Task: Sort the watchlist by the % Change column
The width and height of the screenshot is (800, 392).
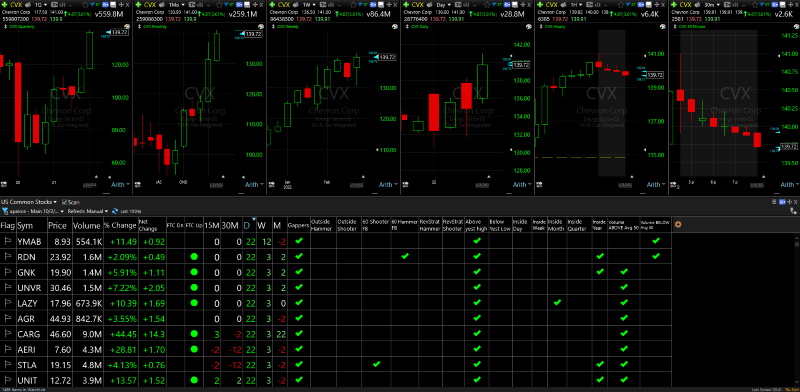Action: (120, 225)
